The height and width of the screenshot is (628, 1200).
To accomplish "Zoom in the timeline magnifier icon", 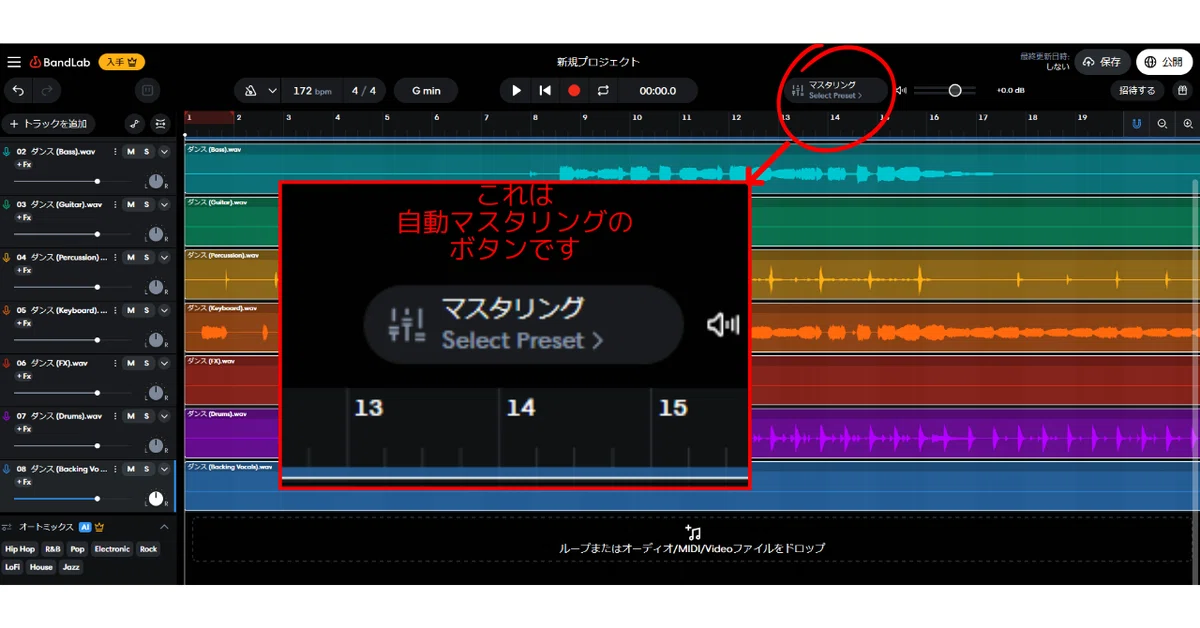I will coord(1188,124).
